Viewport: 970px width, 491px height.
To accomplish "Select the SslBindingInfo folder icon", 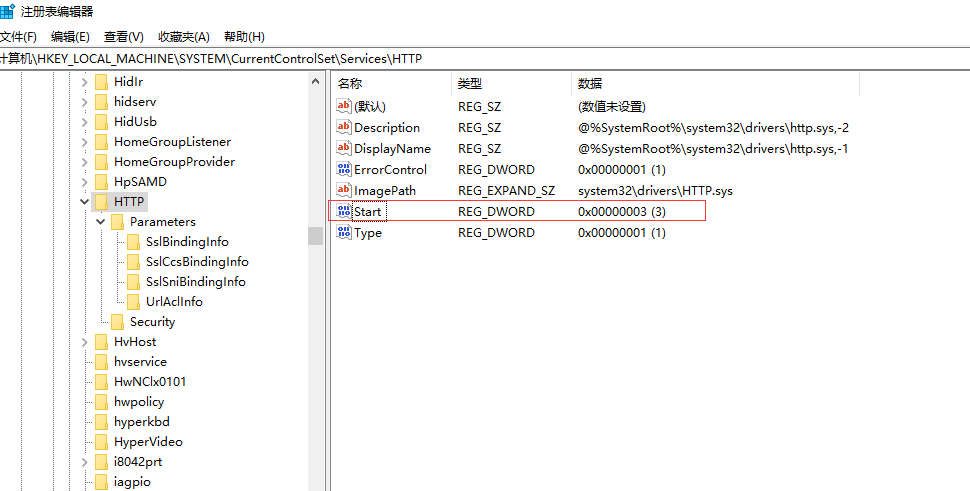I will coord(134,242).
